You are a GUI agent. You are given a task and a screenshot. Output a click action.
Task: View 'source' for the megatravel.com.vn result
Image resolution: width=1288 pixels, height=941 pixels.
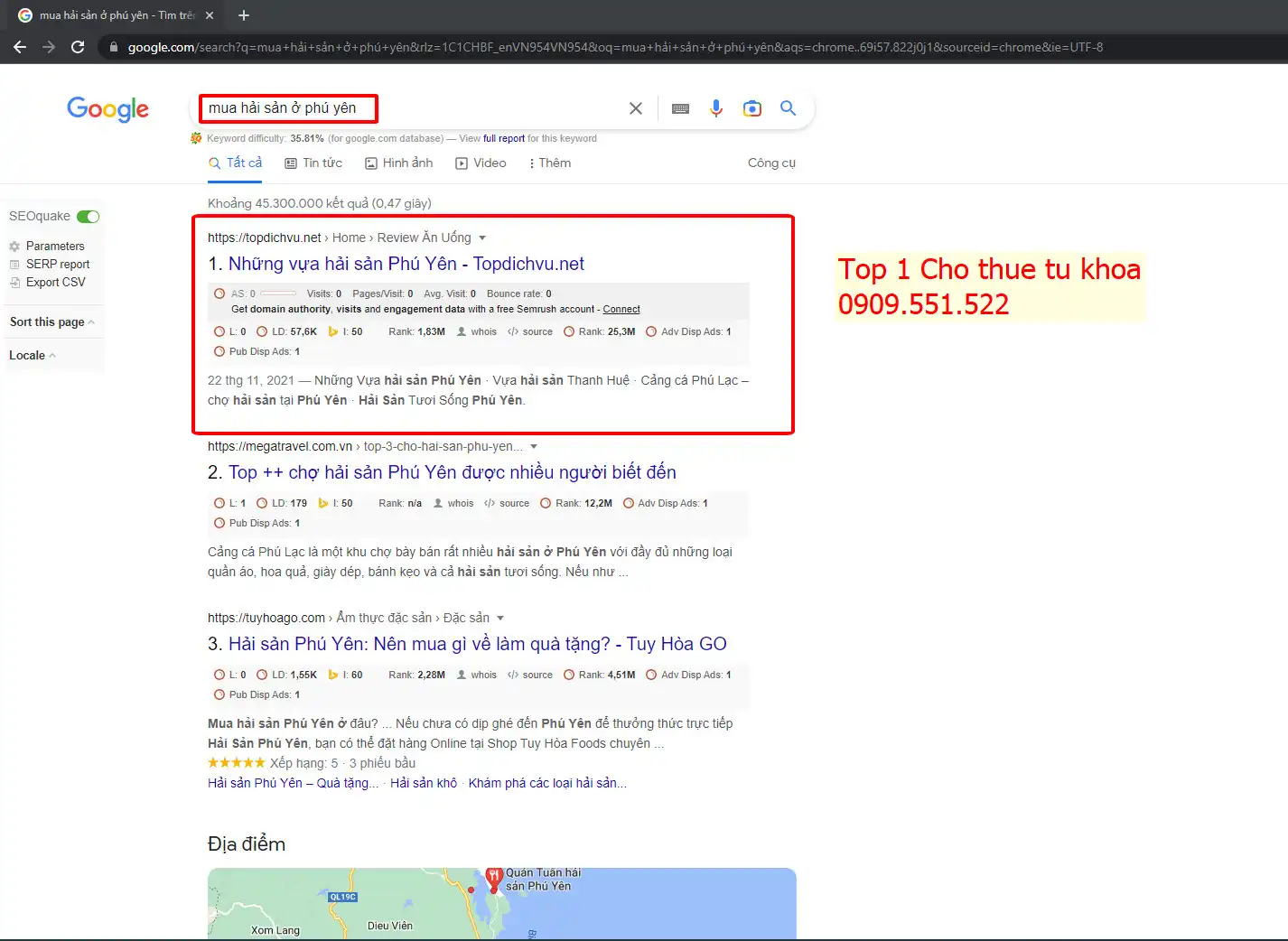click(507, 503)
